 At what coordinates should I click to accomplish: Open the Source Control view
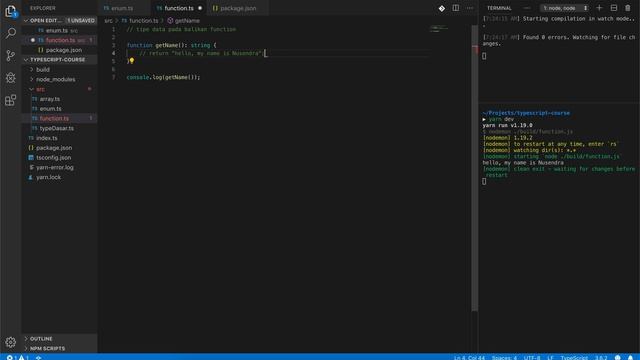click(11, 56)
